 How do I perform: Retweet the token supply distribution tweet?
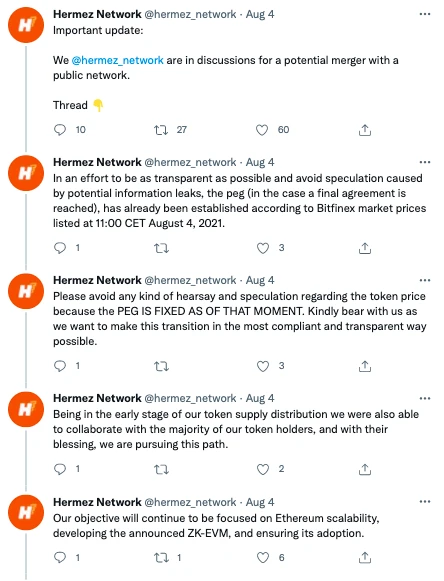coord(161,469)
